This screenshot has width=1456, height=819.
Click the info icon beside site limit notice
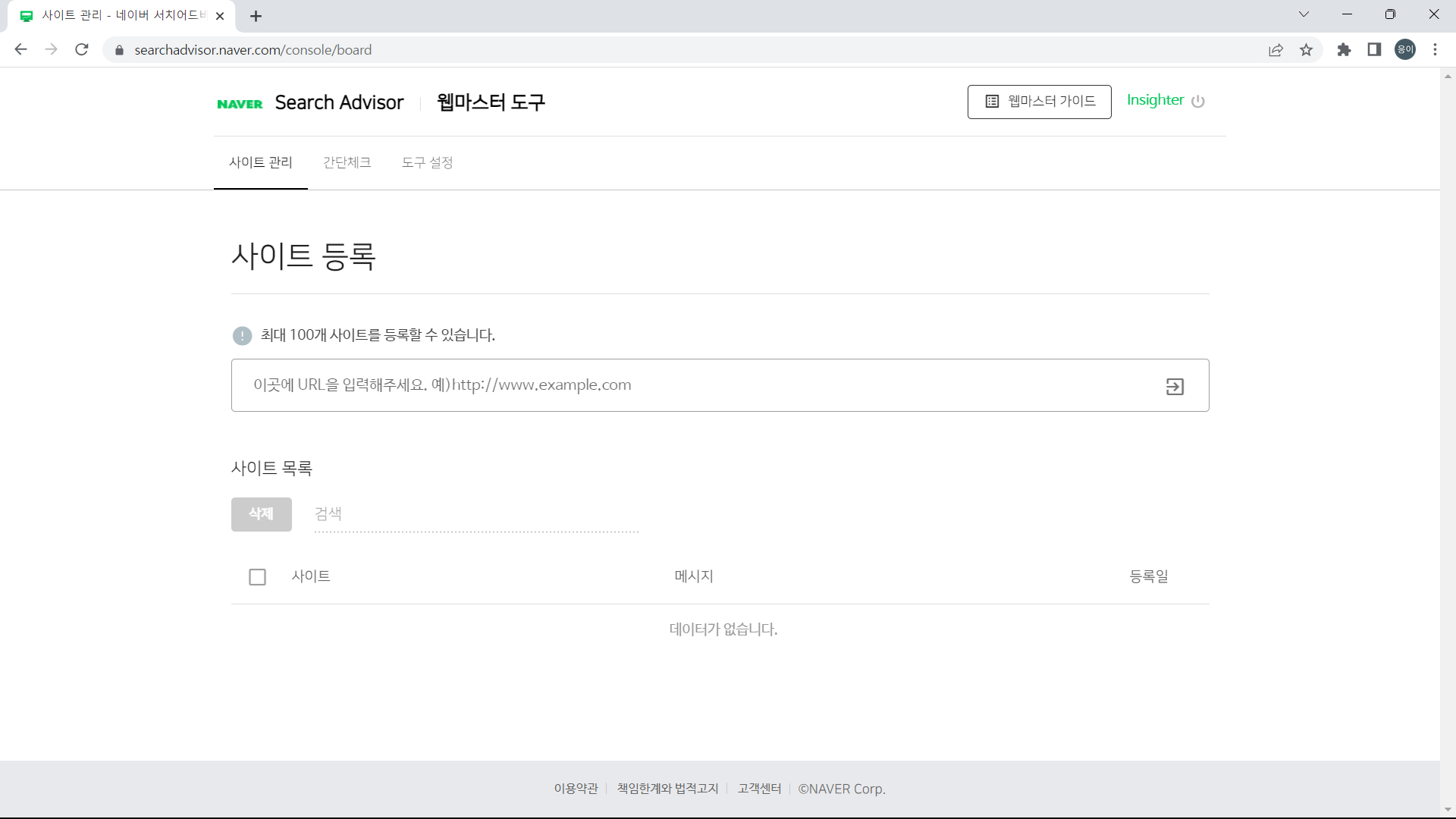click(x=242, y=335)
